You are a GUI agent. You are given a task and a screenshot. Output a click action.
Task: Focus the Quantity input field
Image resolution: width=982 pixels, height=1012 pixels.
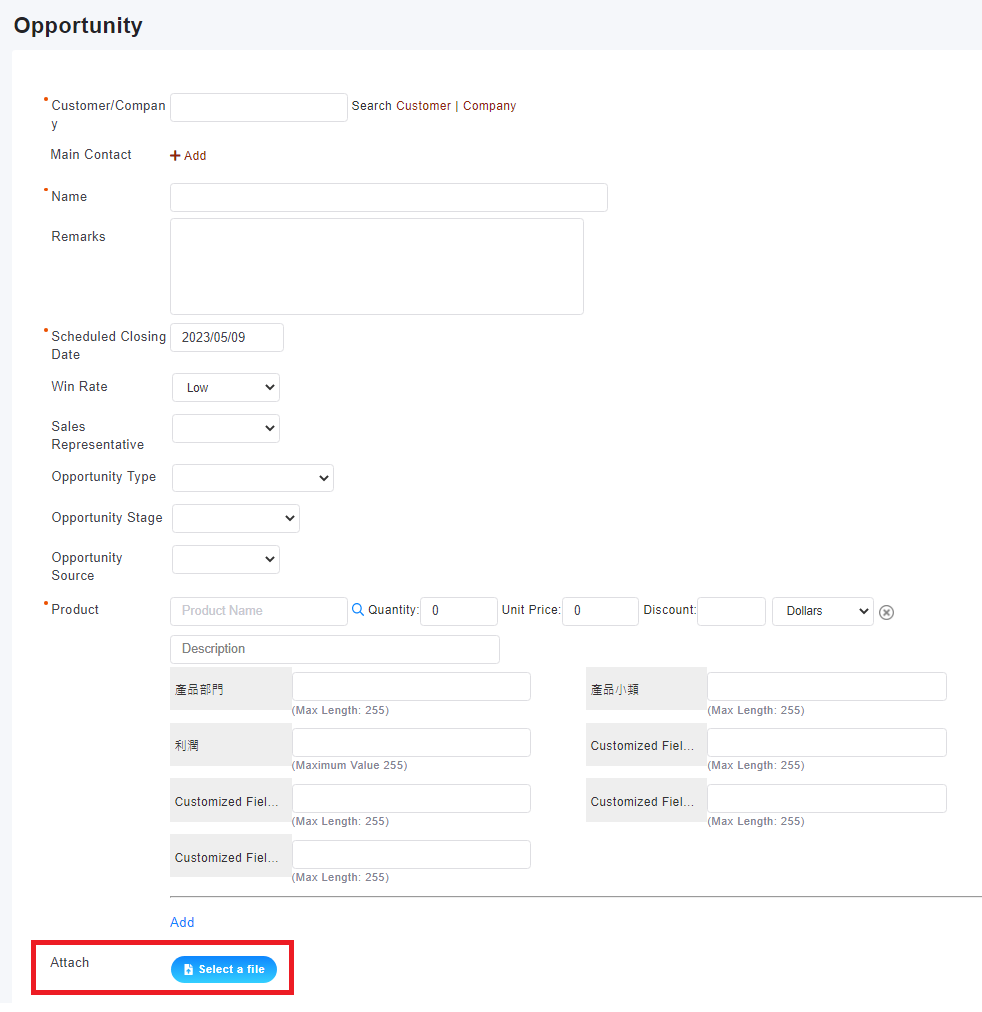click(x=458, y=611)
